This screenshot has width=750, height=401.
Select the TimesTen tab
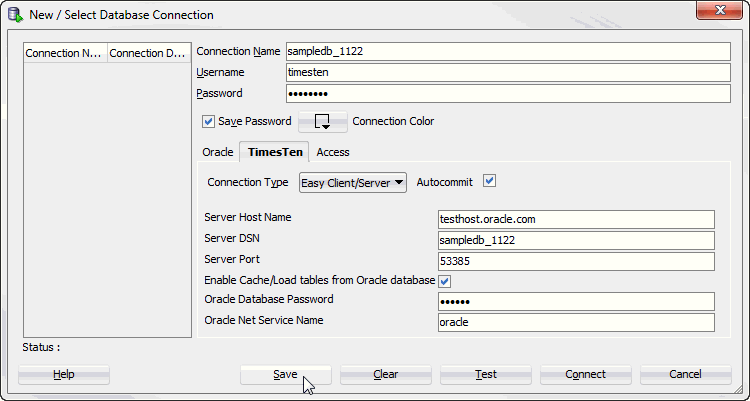pos(275,152)
